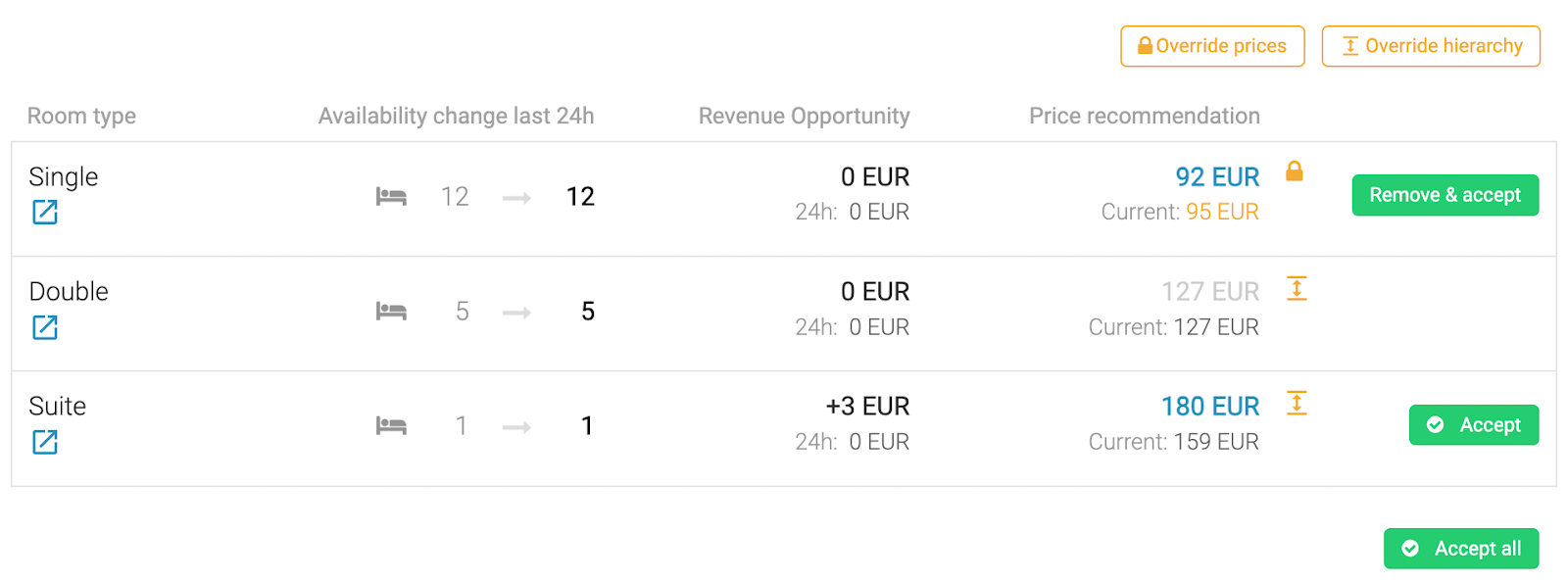
Task: Click the Override prices button
Action: click(x=1212, y=46)
